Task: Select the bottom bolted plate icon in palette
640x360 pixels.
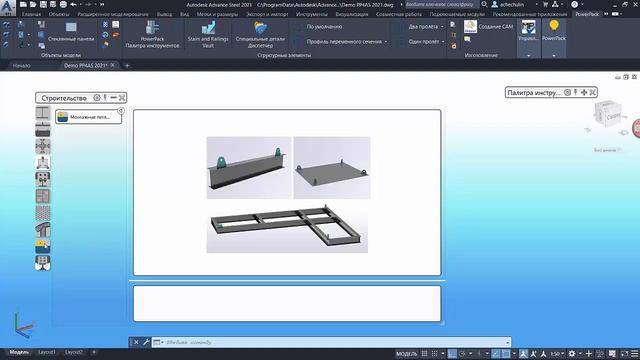Action: [x=42, y=263]
